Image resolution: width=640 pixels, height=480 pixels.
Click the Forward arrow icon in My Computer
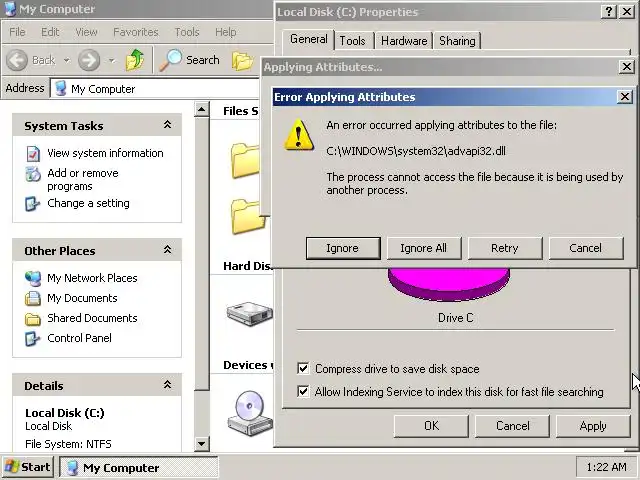pos(89,60)
